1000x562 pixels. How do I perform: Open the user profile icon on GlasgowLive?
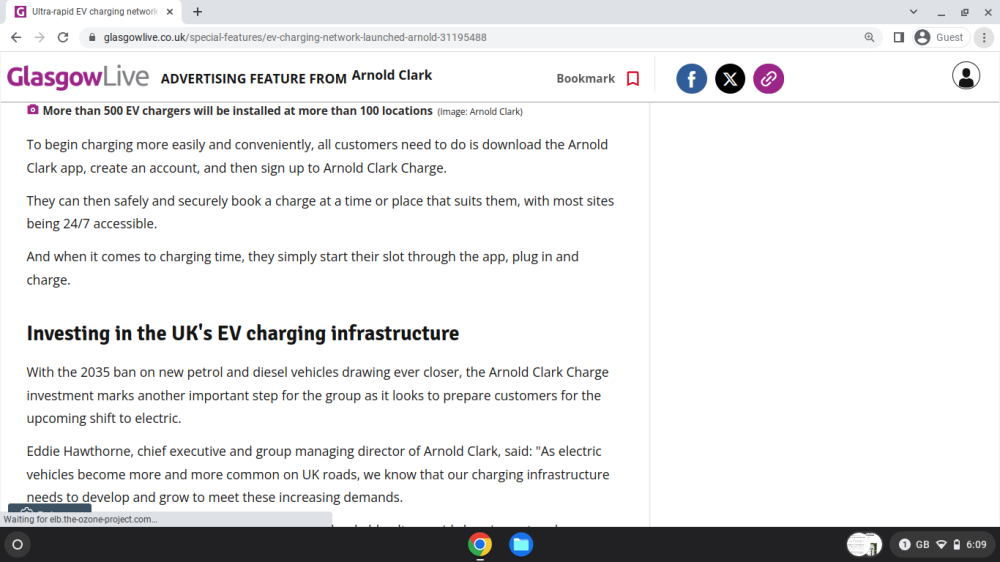tap(966, 76)
